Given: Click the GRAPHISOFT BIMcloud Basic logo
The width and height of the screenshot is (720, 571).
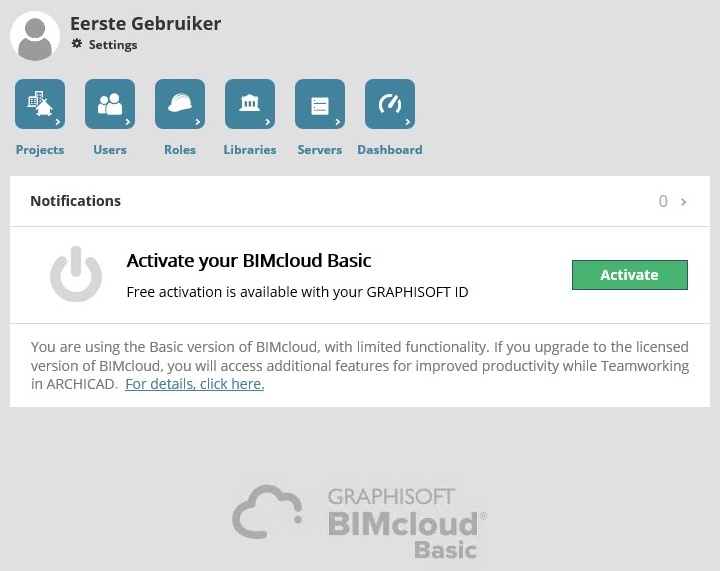Looking at the screenshot, I should click(360, 522).
